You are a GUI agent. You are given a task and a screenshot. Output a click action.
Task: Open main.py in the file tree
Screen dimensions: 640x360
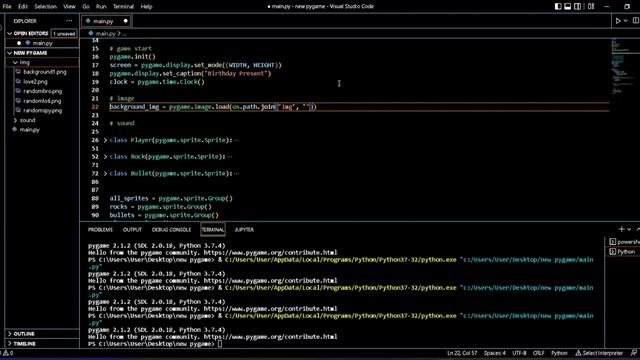click(29, 130)
